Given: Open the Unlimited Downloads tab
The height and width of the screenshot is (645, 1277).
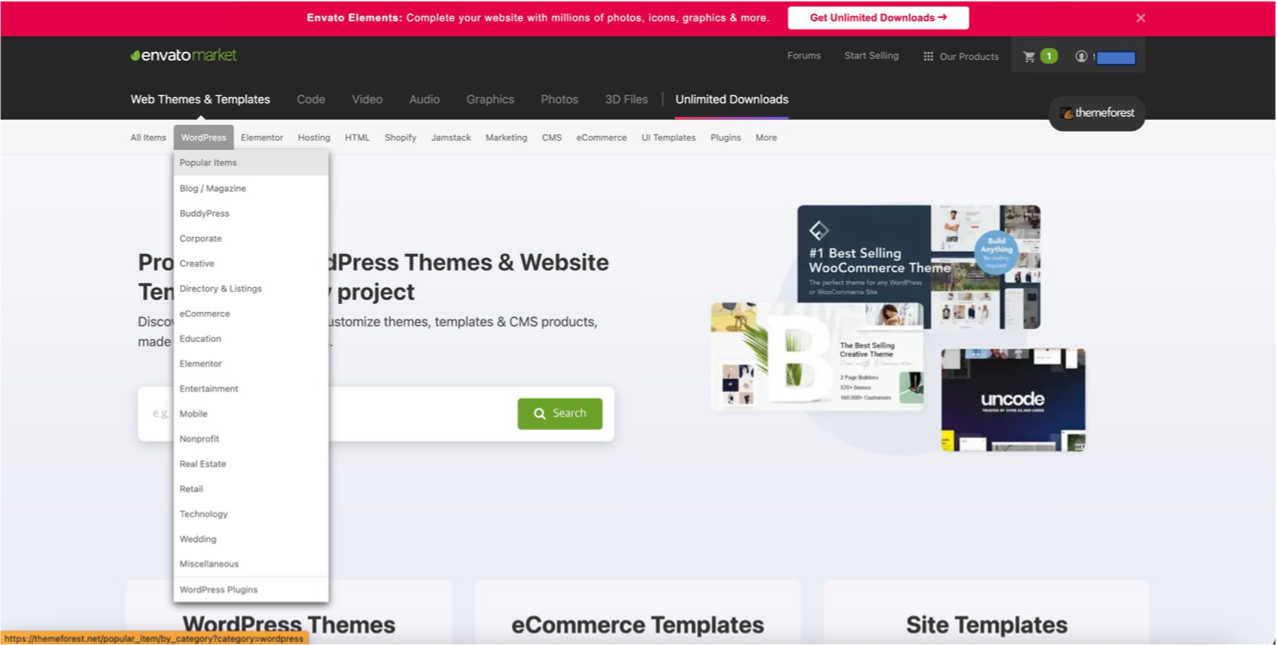Looking at the screenshot, I should 732,99.
